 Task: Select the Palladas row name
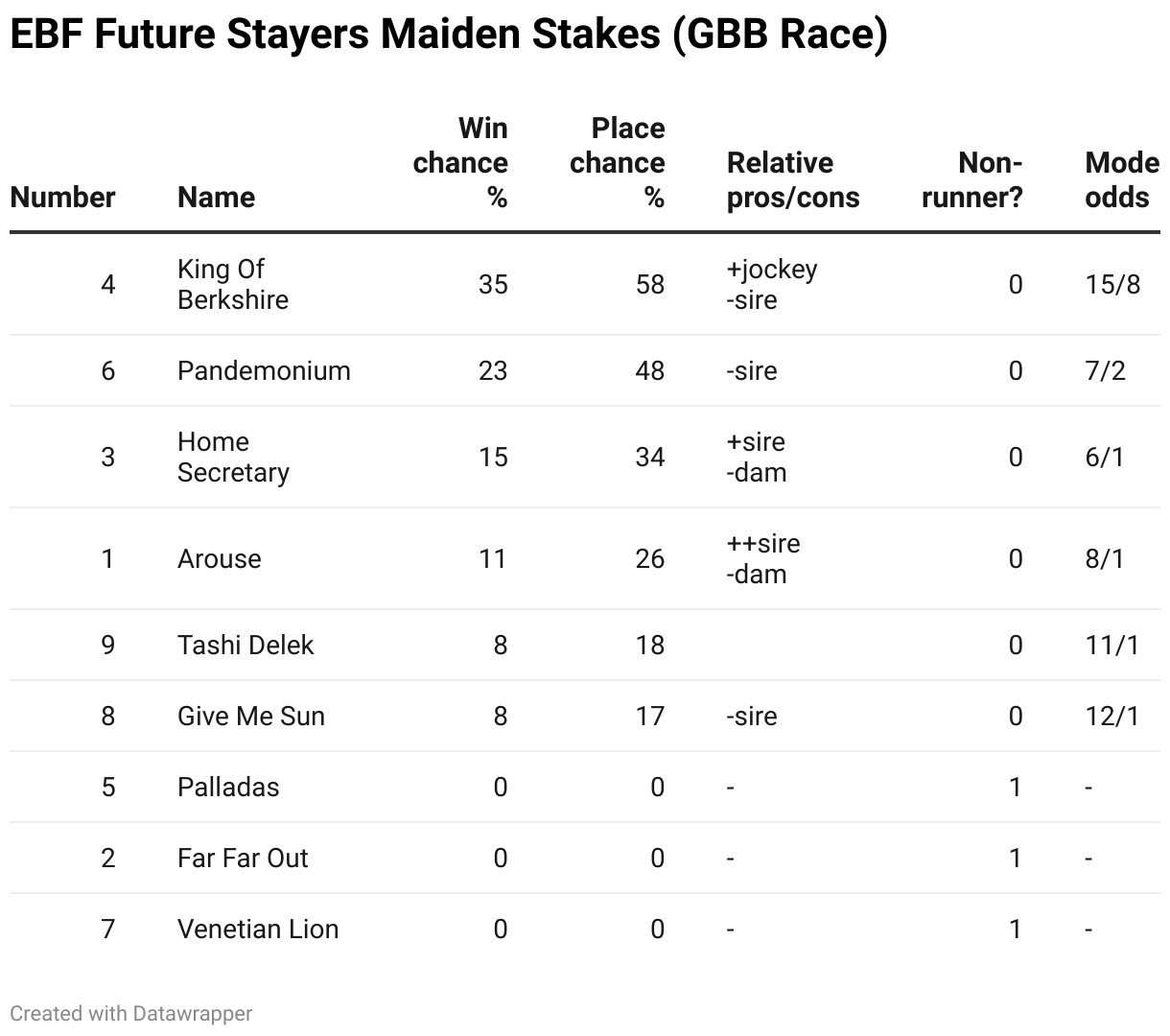coord(228,787)
